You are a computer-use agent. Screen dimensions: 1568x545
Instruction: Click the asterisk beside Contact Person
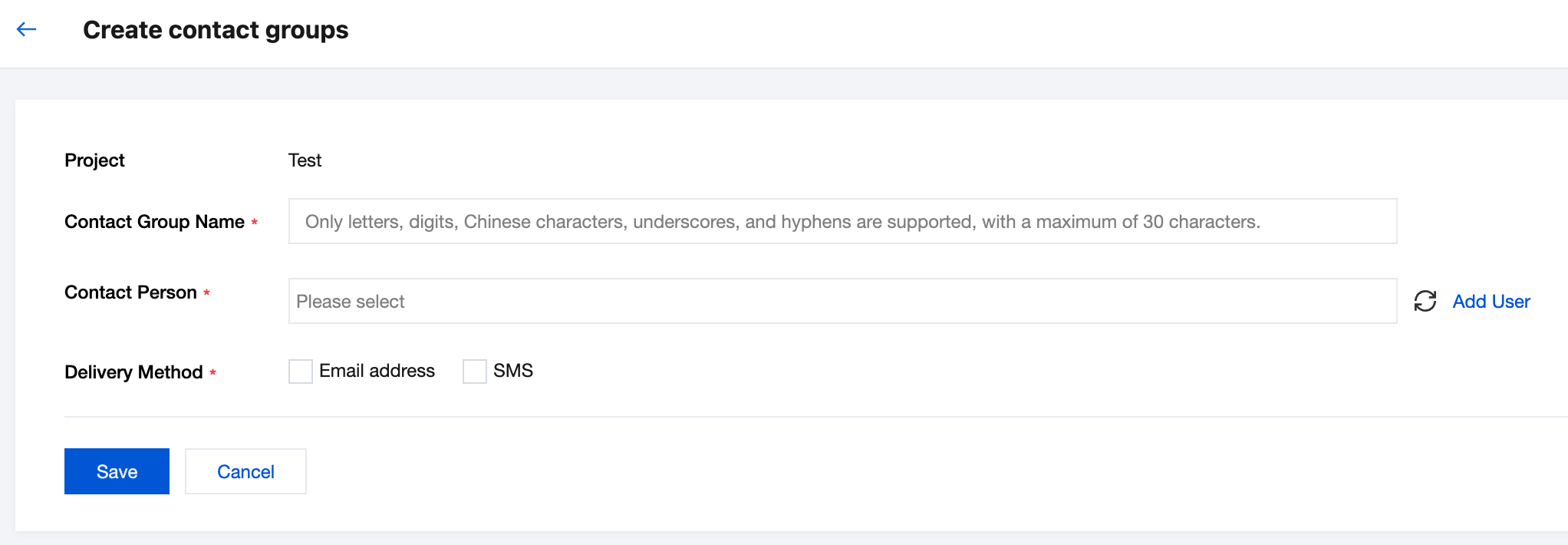206,293
